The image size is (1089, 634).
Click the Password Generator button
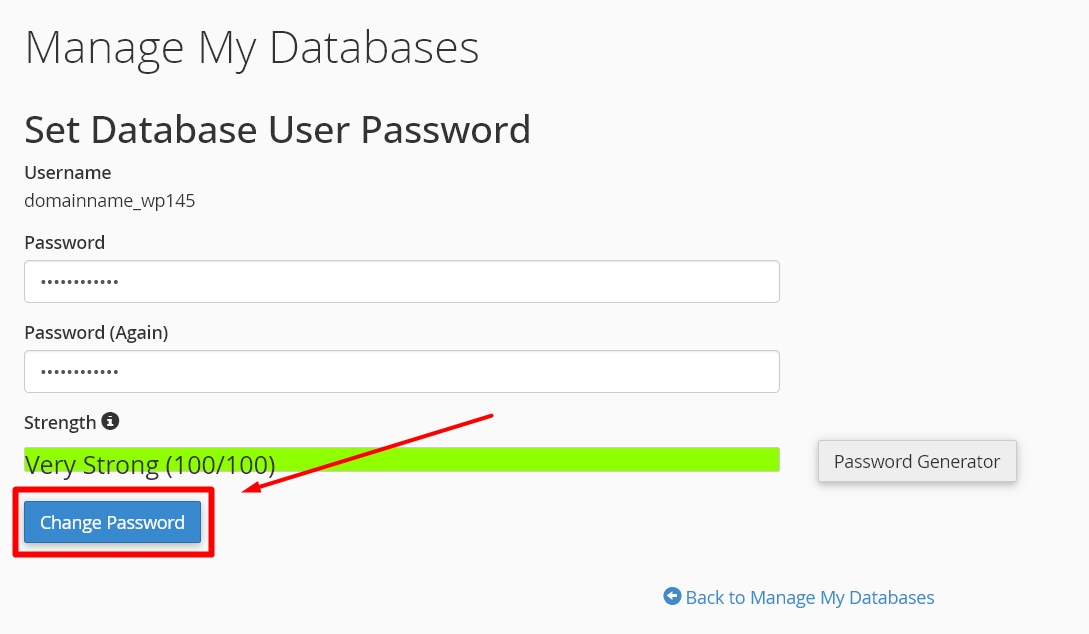[916, 461]
